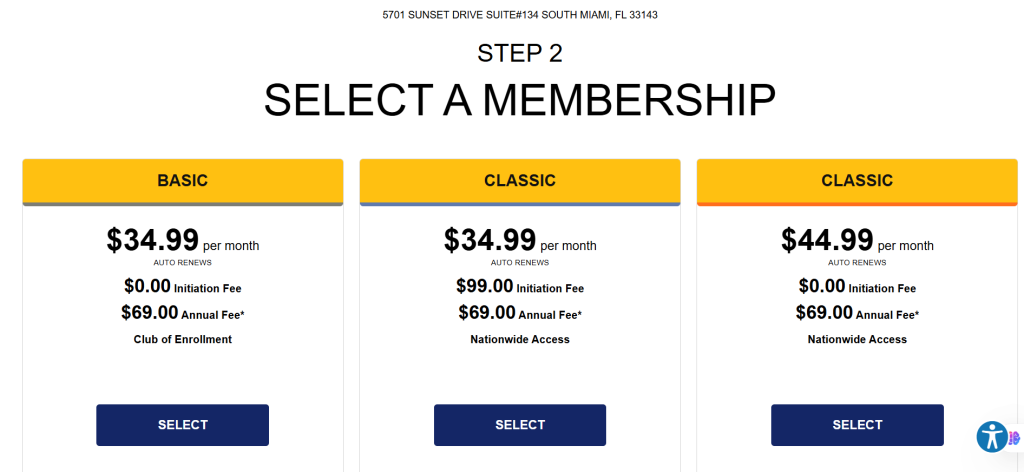This screenshot has width=1024, height=472.
Task: Click $0.00 Initiation Fee in $44.99 plan
Action: pos(857,287)
